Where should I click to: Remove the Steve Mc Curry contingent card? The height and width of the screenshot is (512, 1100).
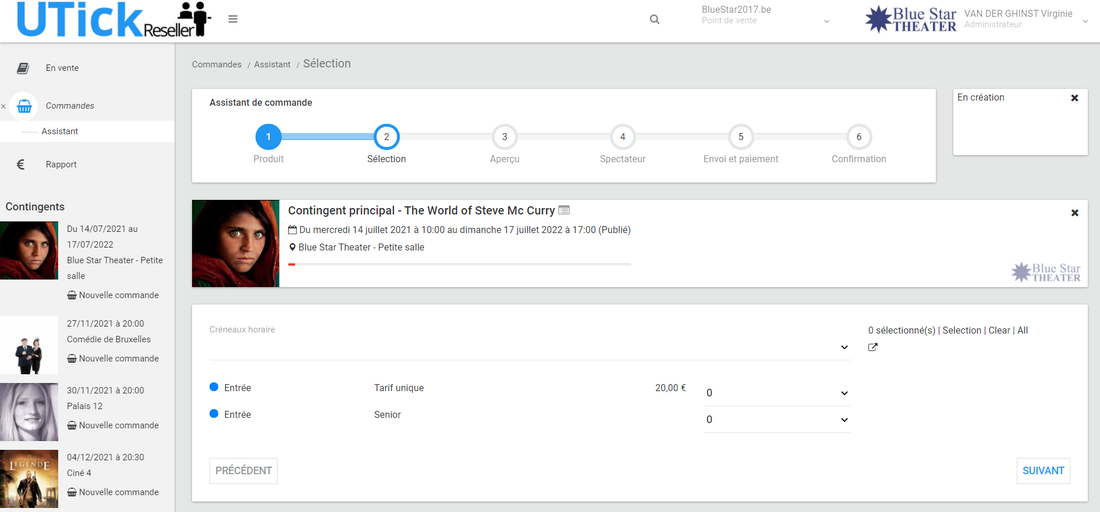click(x=1075, y=213)
